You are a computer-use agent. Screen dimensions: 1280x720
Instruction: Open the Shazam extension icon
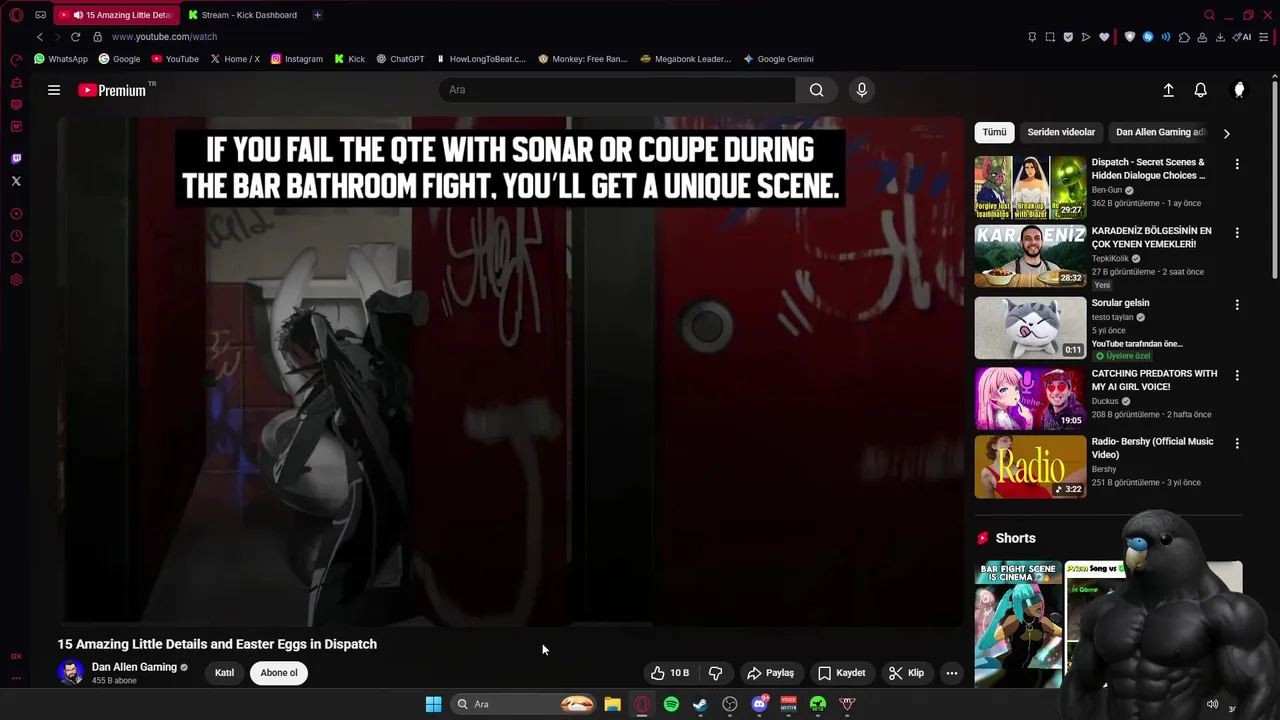point(1148,37)
